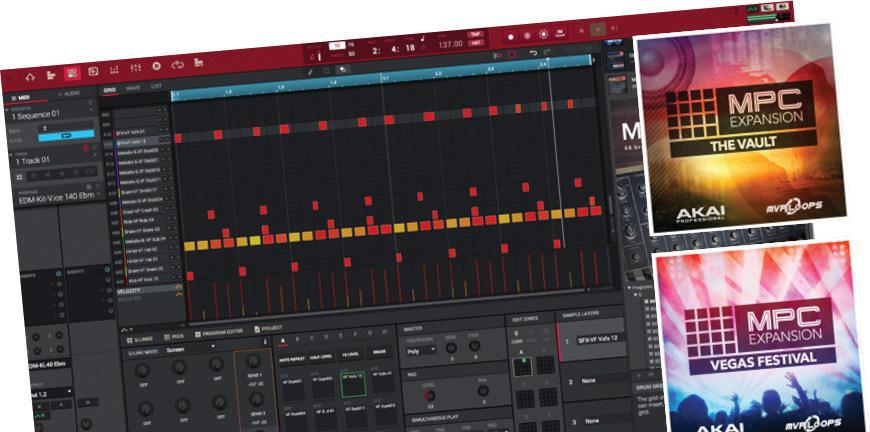Click the Bars value field
Screen dimensions: 870x432
pos(65,127)
